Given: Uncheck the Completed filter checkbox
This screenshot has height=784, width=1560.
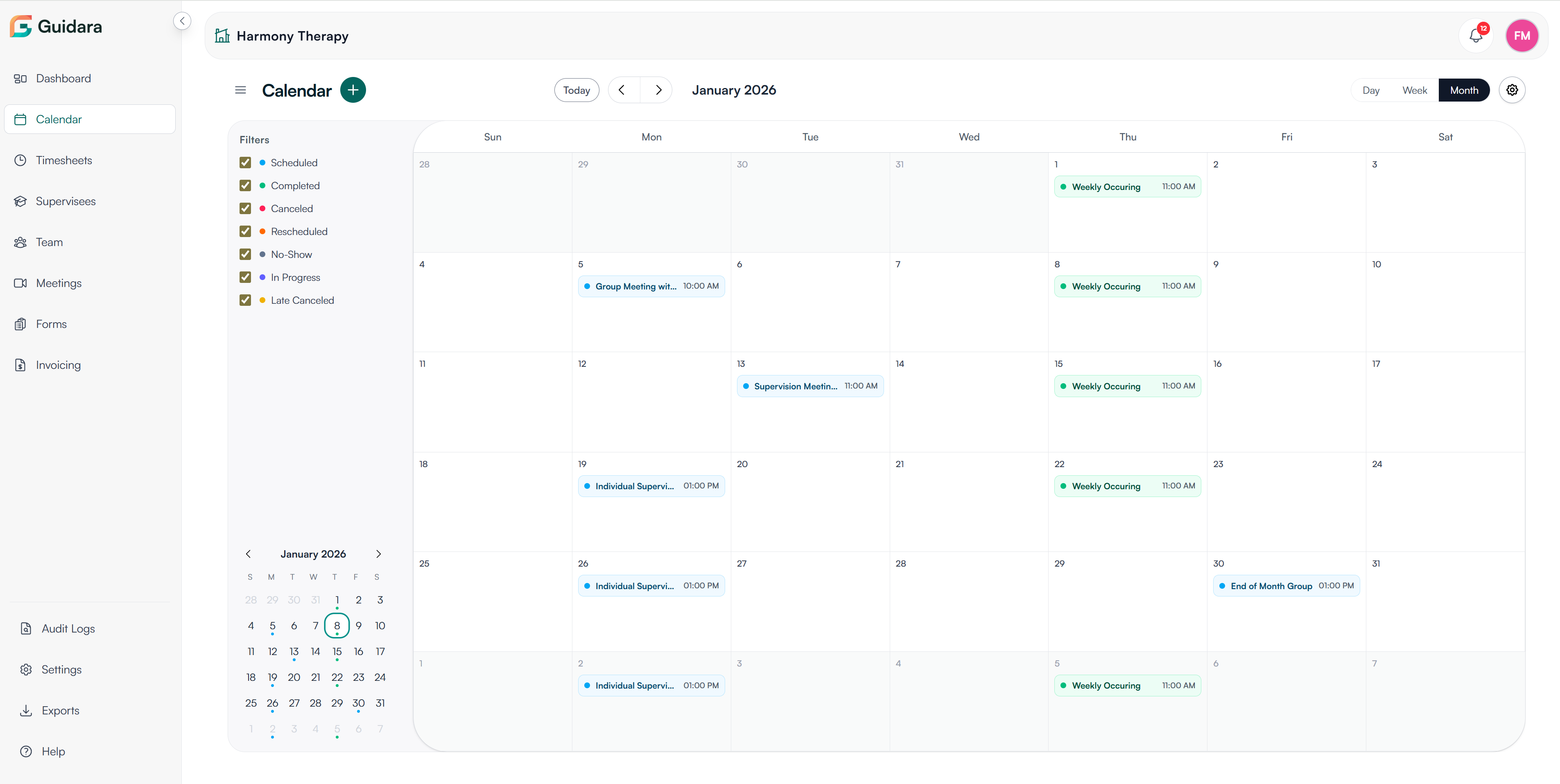Looking at the screenshot, I should pyautogui.click(x=245, y=186).
